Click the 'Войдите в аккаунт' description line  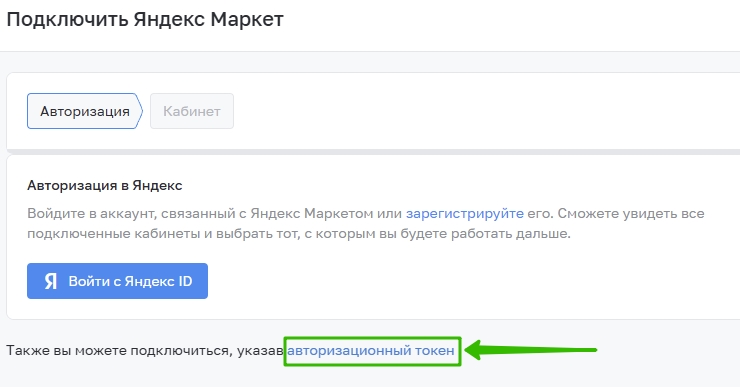(366, 213)
